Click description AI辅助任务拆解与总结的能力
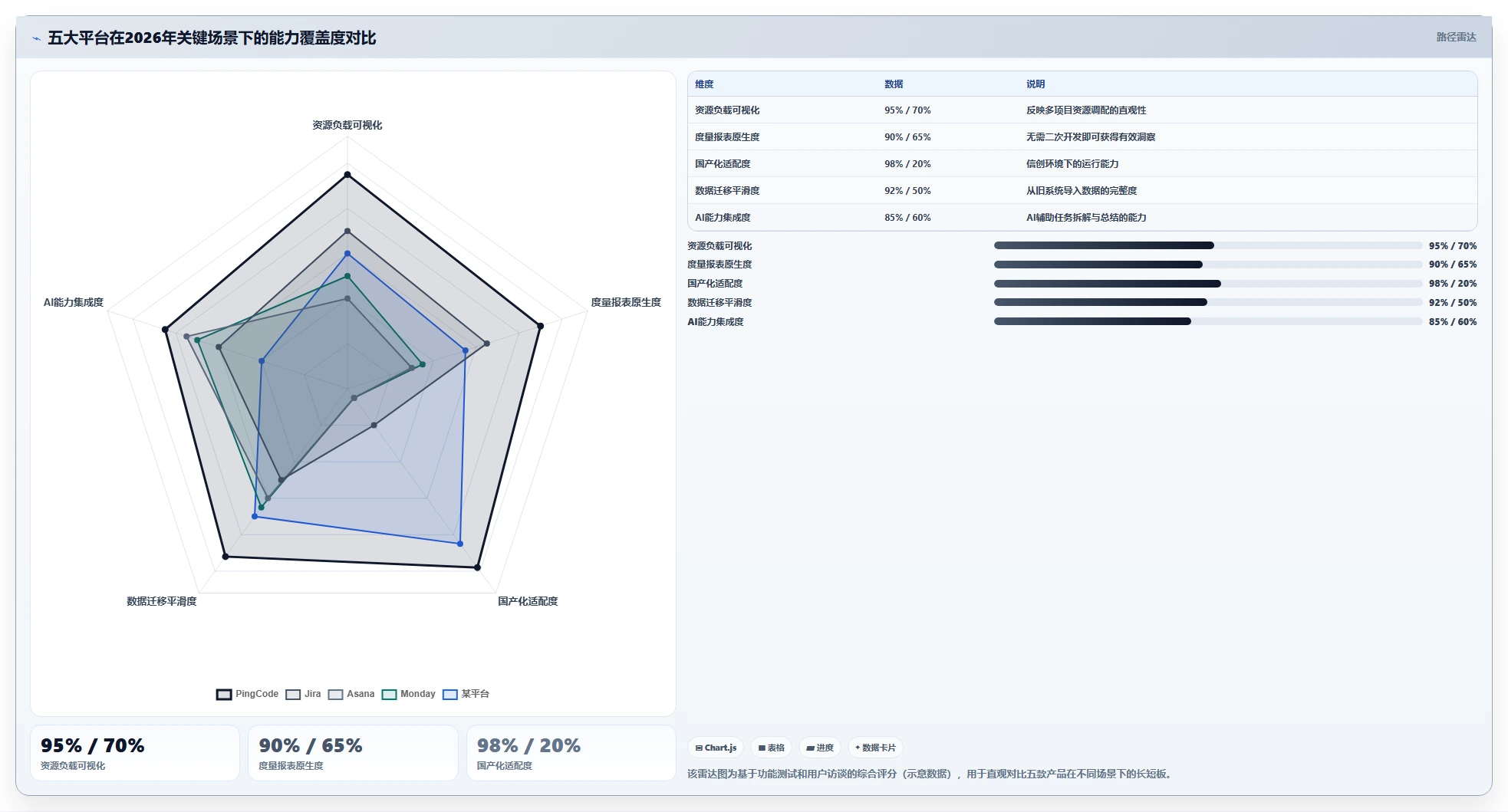The width and height of the screenshot is (1508, 812). click(x=1086, y=218)
